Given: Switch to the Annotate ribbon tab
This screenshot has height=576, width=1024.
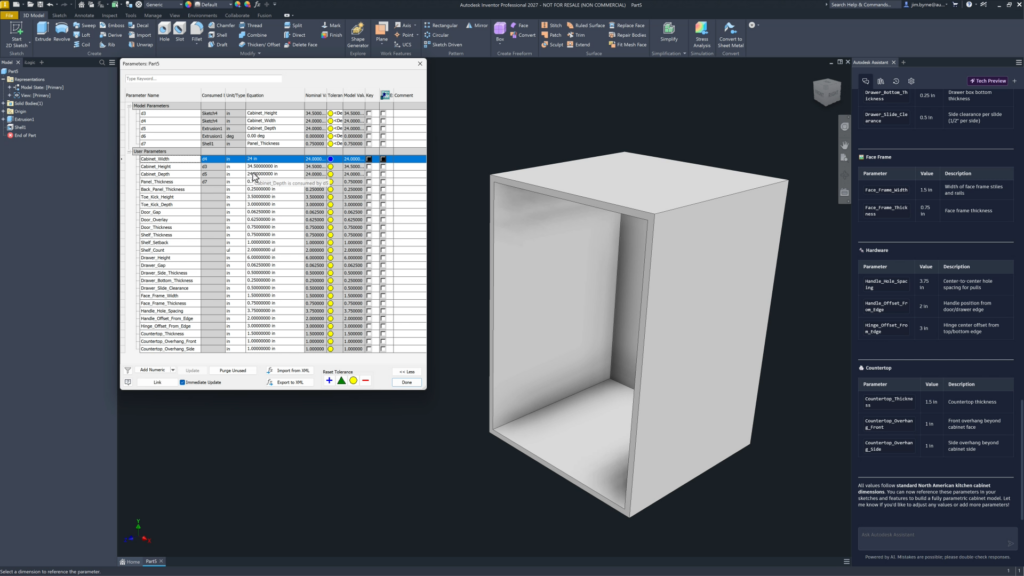Looking at the screenshot, I should (84, 15).
